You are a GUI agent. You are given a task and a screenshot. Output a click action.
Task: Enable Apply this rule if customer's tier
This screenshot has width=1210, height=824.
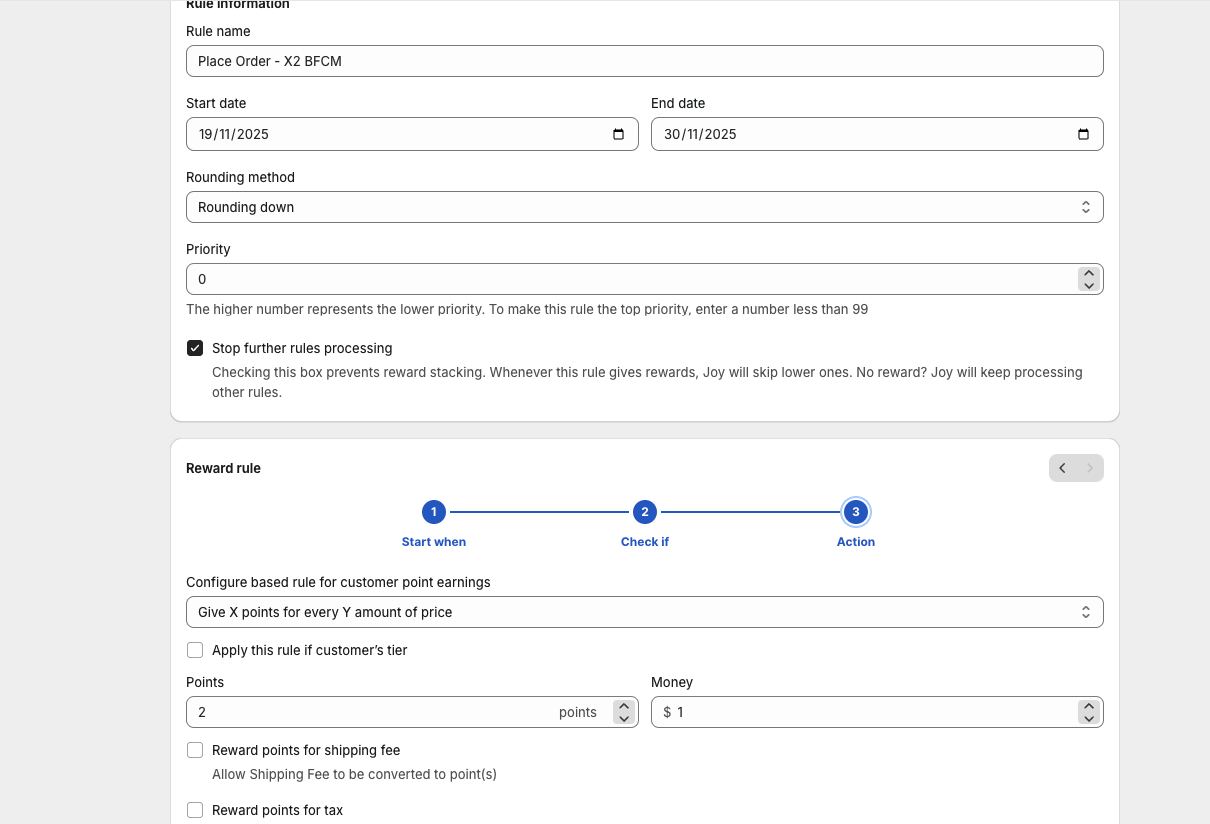point(195,650)
